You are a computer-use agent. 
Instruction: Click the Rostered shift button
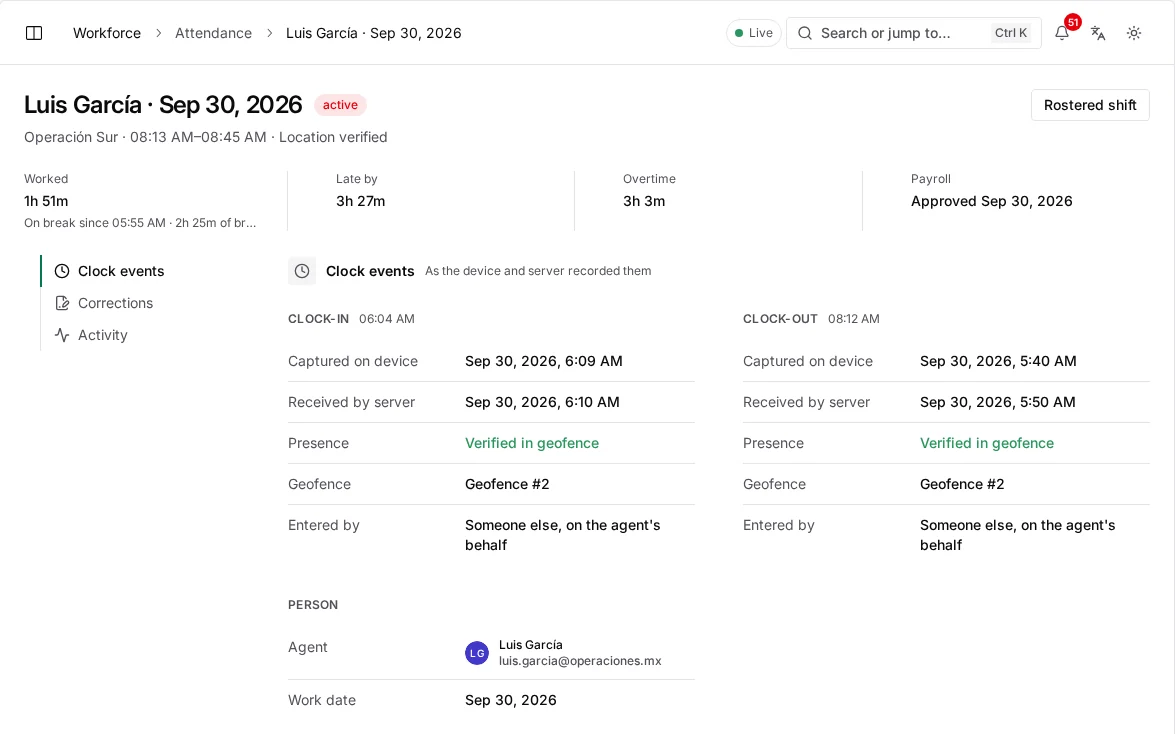click(x=1090, y=105)
